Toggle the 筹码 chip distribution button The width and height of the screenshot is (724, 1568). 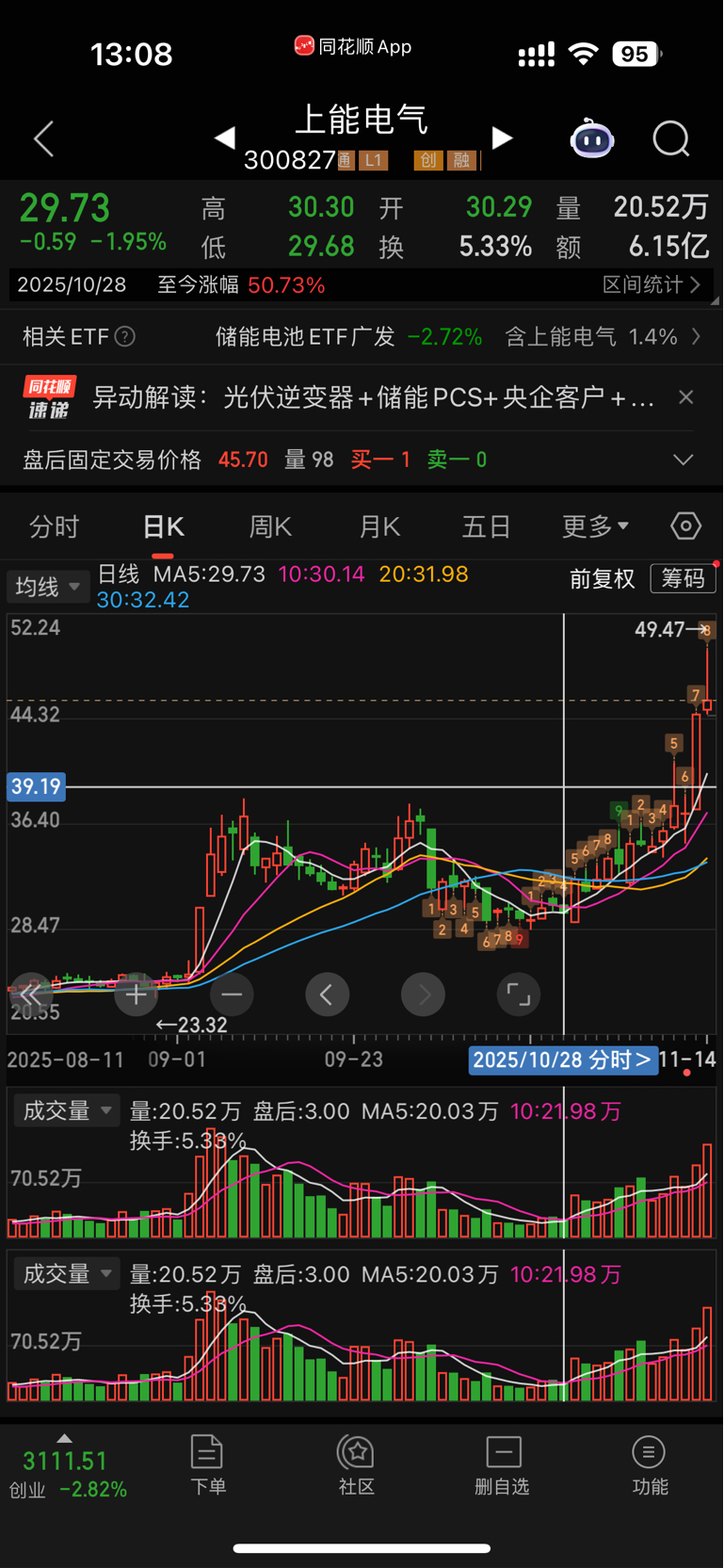[x=684, y=578]
